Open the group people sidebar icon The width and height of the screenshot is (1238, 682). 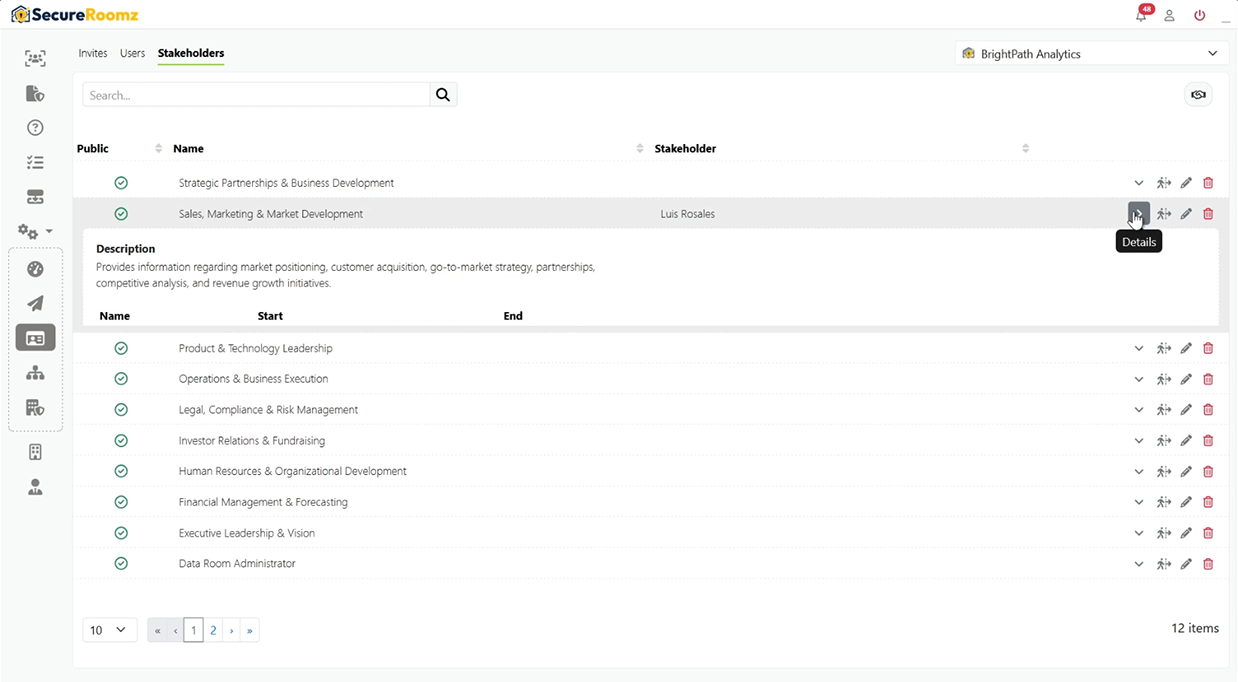point(35,58)
